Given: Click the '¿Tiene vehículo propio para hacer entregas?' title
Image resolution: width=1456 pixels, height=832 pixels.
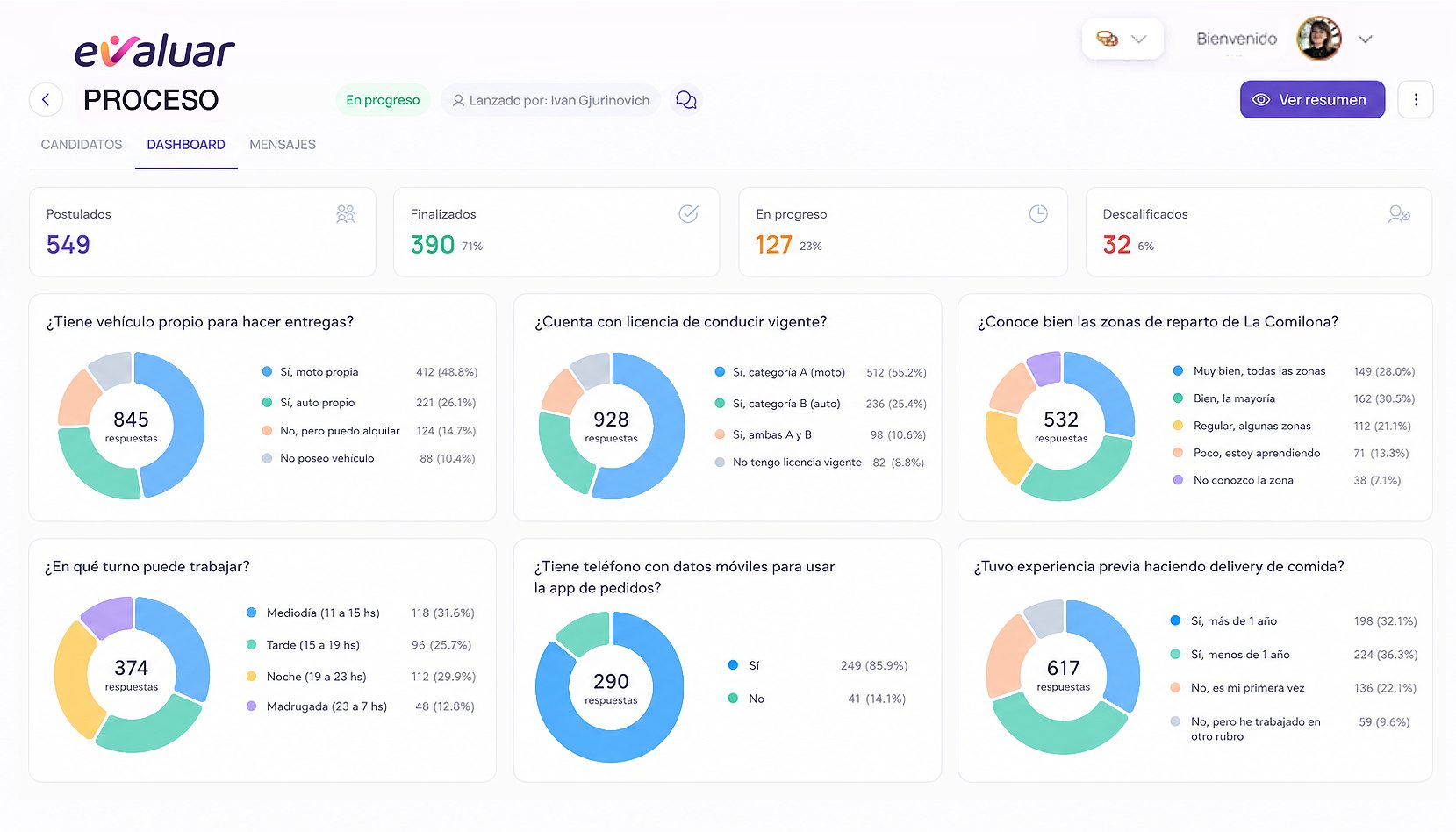Looking at the screenshot, I should (200, 322).
